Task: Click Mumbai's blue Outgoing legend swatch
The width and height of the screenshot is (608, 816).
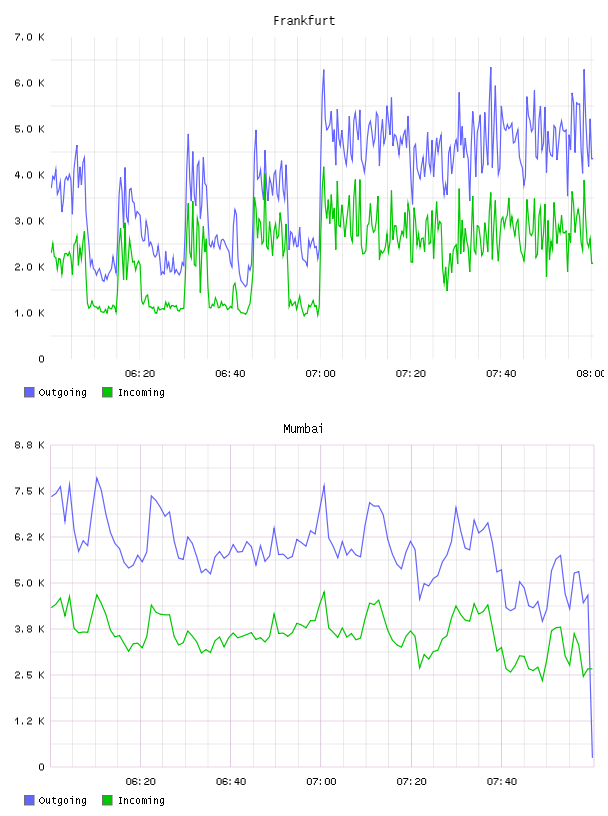Action: (29, 800)
